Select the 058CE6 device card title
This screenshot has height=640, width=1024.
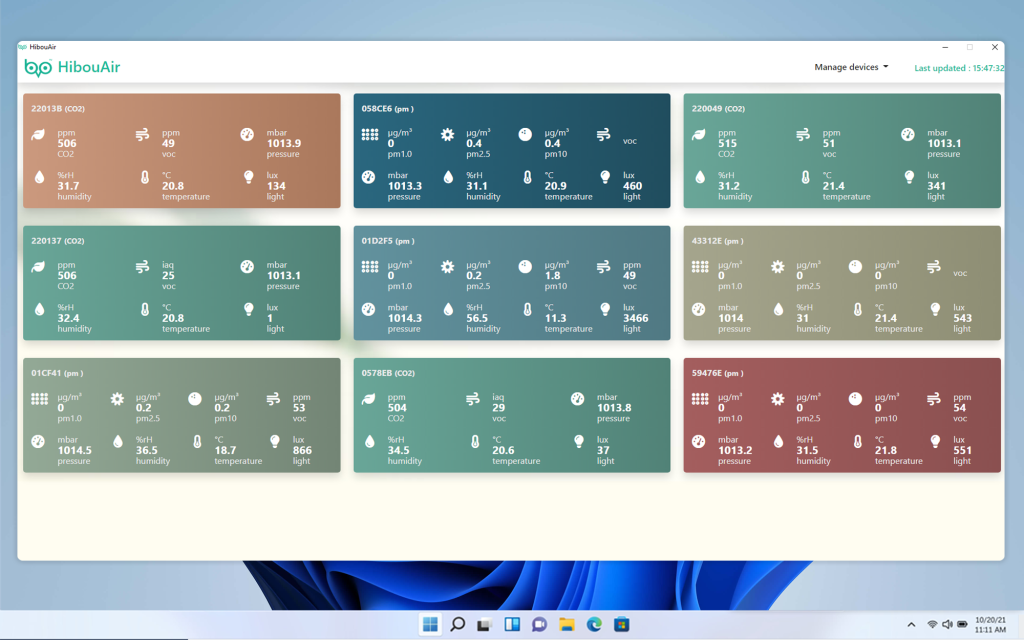pos(387,108)
